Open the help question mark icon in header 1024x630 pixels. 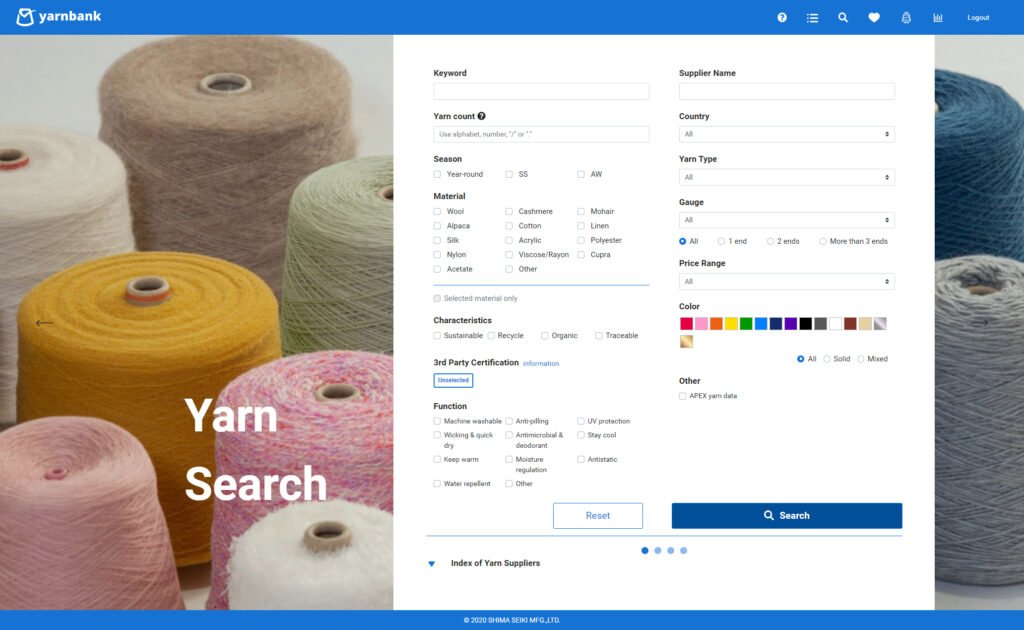click(782, 17)
